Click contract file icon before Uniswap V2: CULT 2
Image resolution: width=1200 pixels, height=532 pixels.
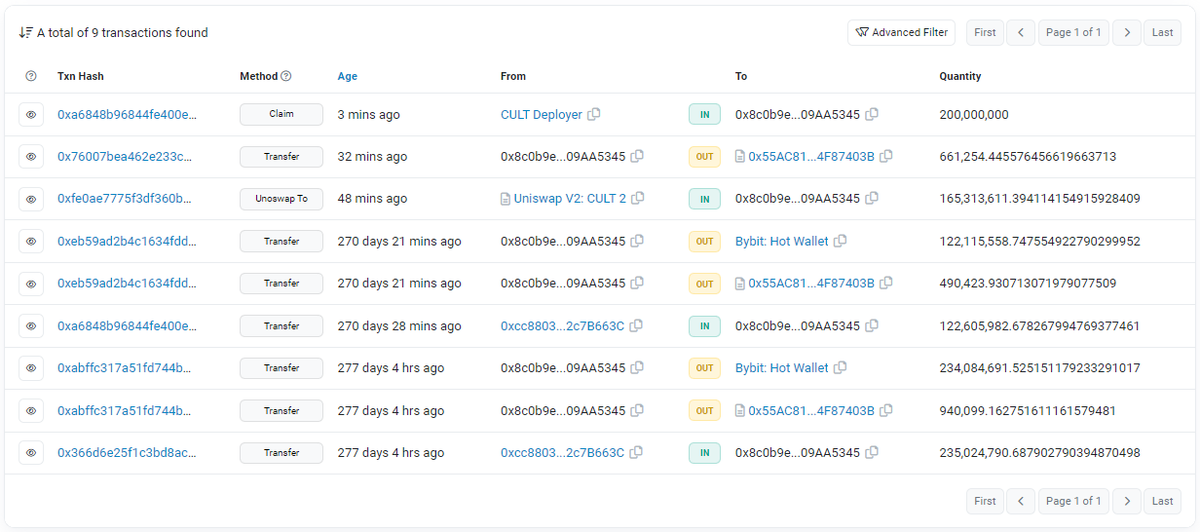pos(505,199)
